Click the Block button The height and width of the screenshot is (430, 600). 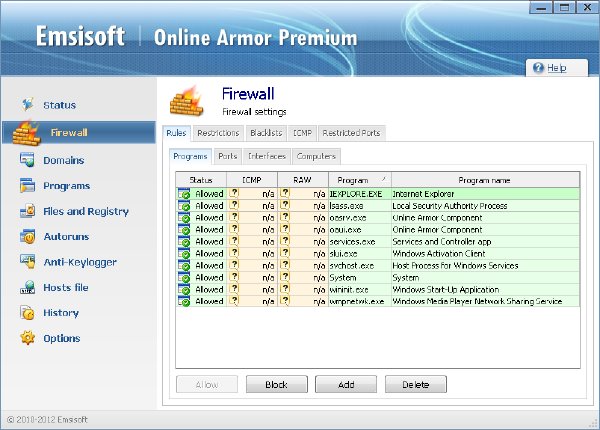tap(277, 384)
